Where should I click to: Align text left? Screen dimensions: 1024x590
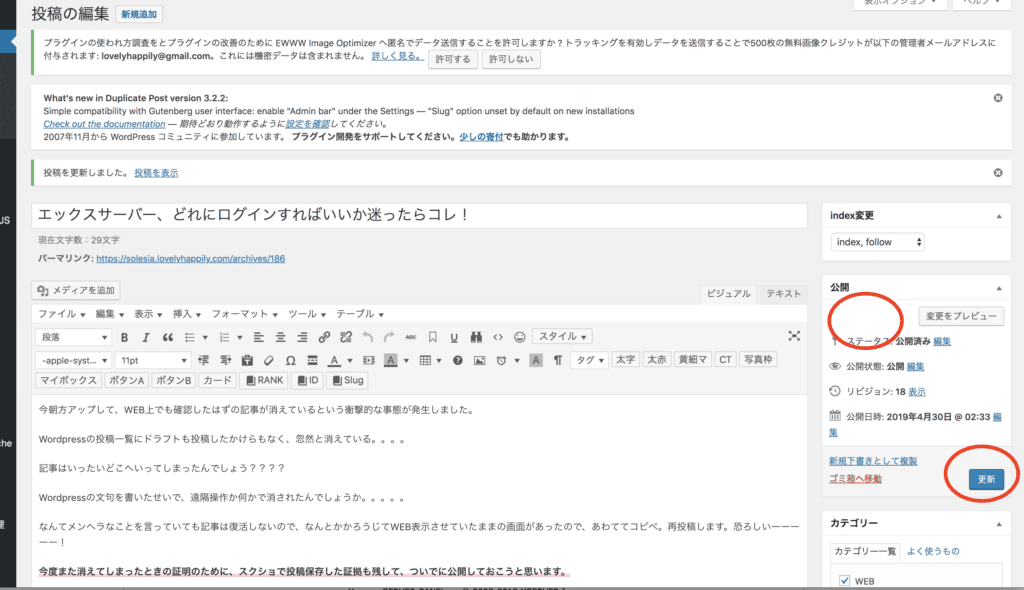tap(259, 337)
